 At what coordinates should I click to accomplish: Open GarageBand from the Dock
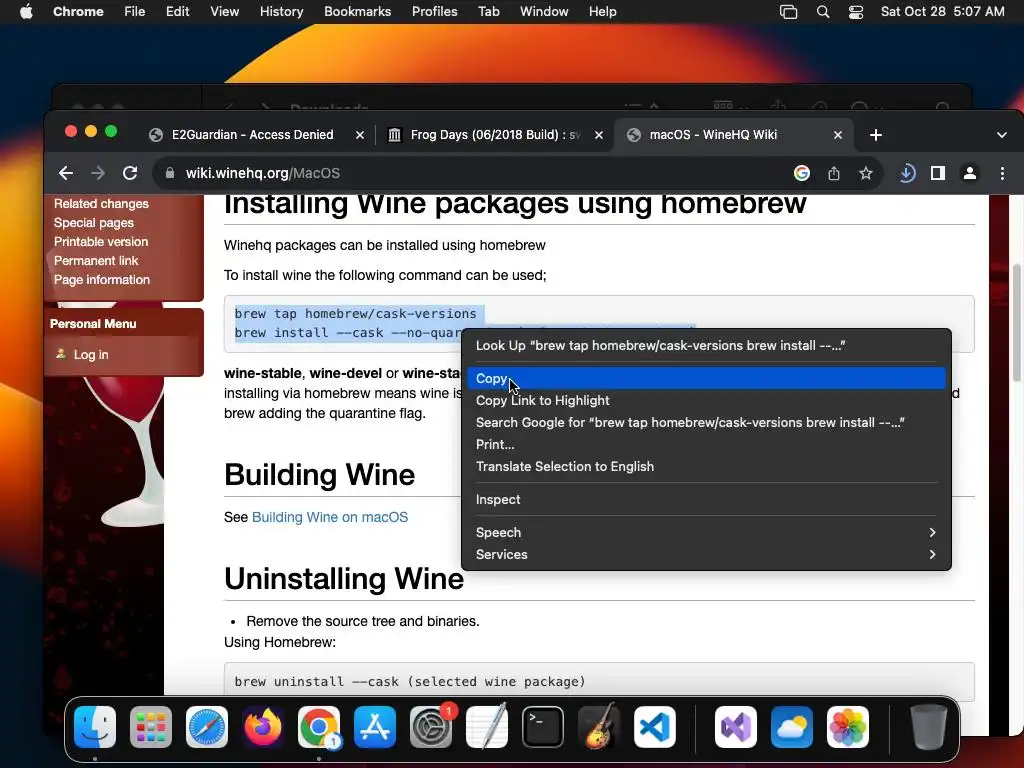click(599, 727)
